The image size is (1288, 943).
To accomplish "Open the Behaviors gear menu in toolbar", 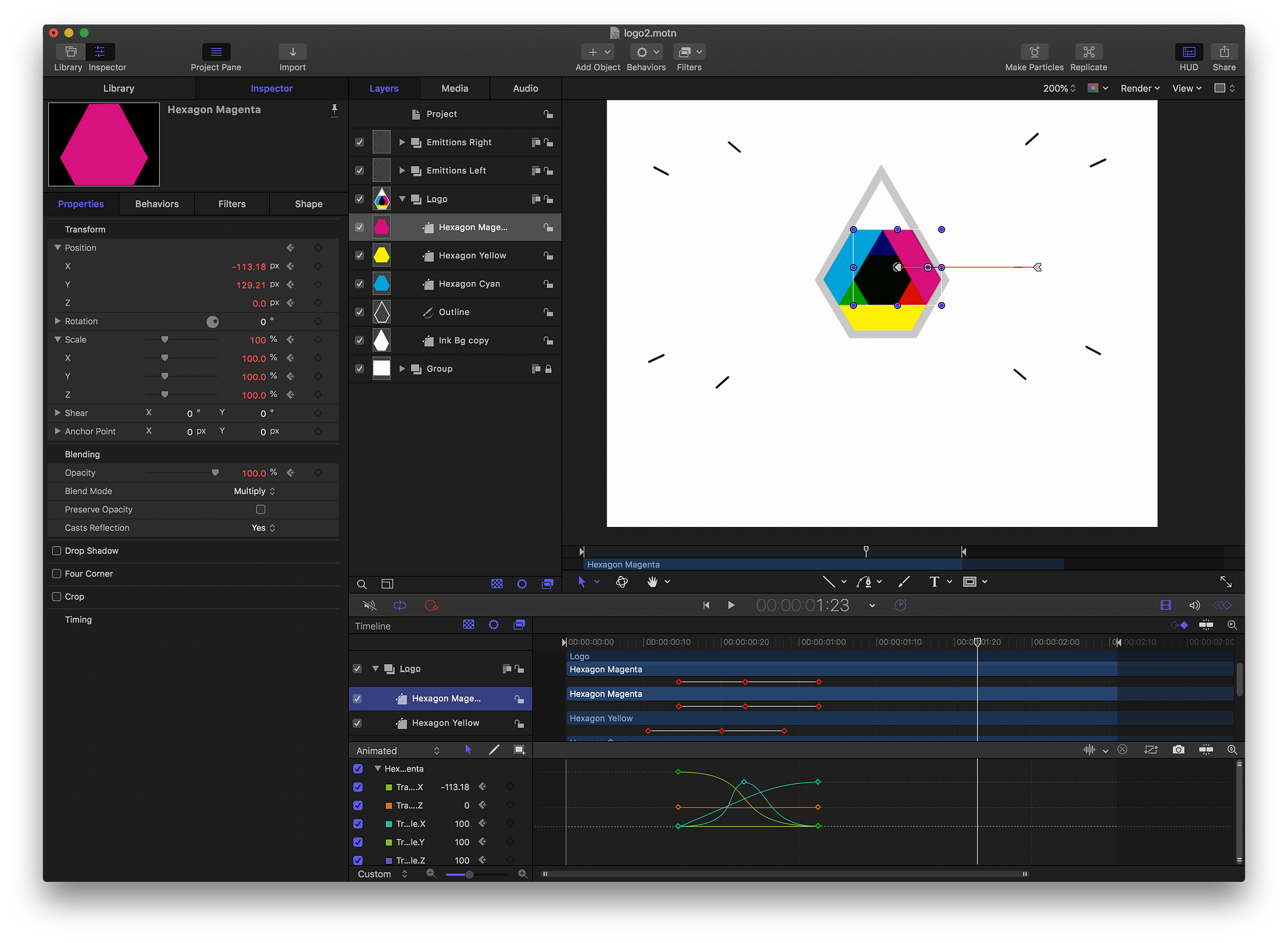I will point(647,52).
